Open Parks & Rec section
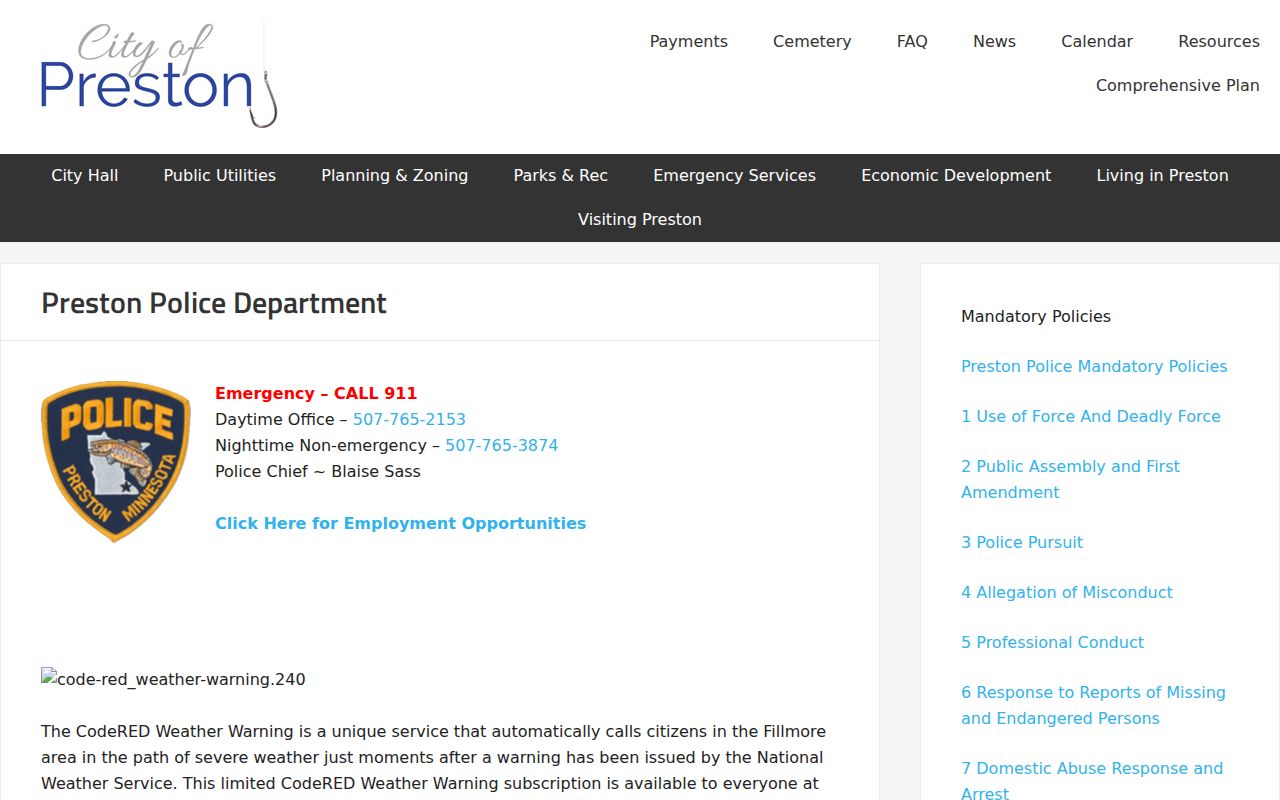This screenshot has width=1280, height=800. (x=561, y=175)
